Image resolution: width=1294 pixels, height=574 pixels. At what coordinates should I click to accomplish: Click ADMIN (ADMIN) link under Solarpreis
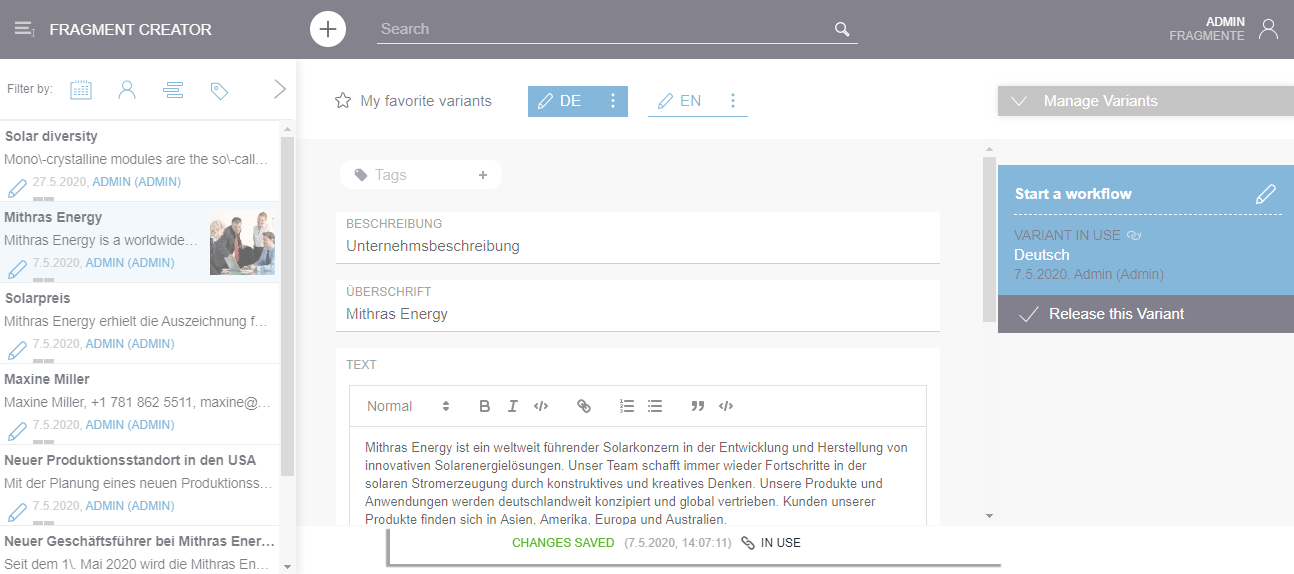(130, 344)
